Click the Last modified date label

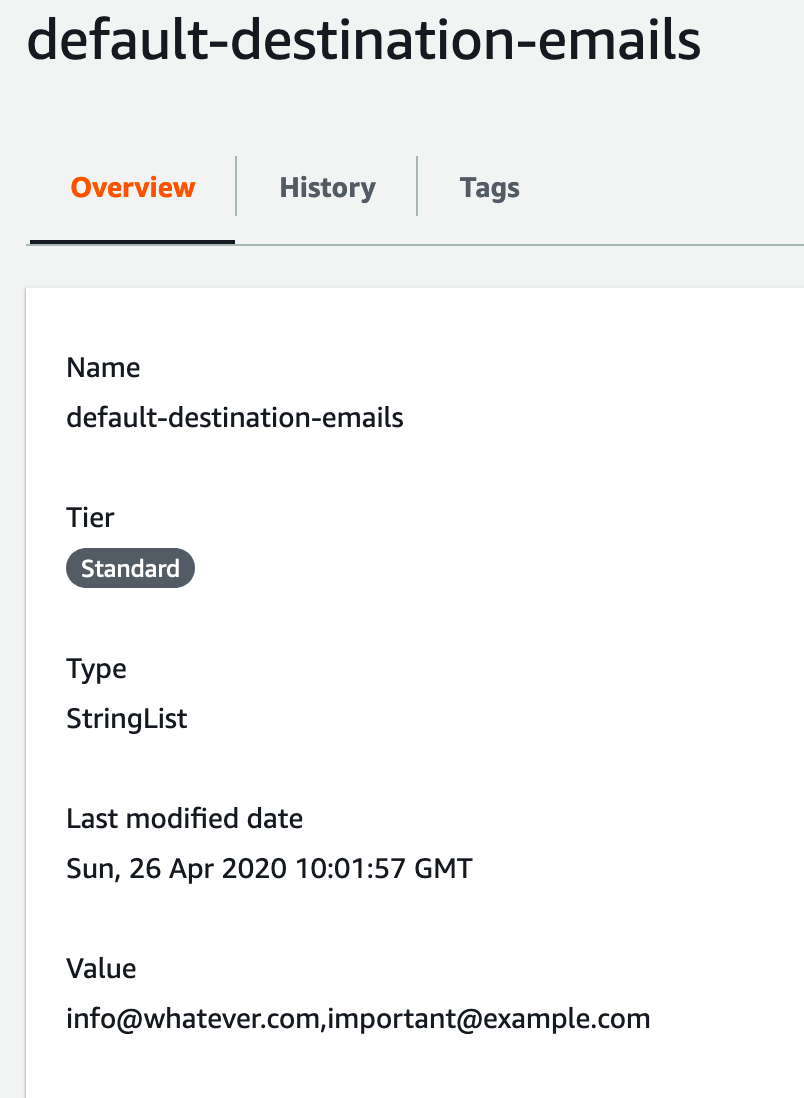coord(184,819)
